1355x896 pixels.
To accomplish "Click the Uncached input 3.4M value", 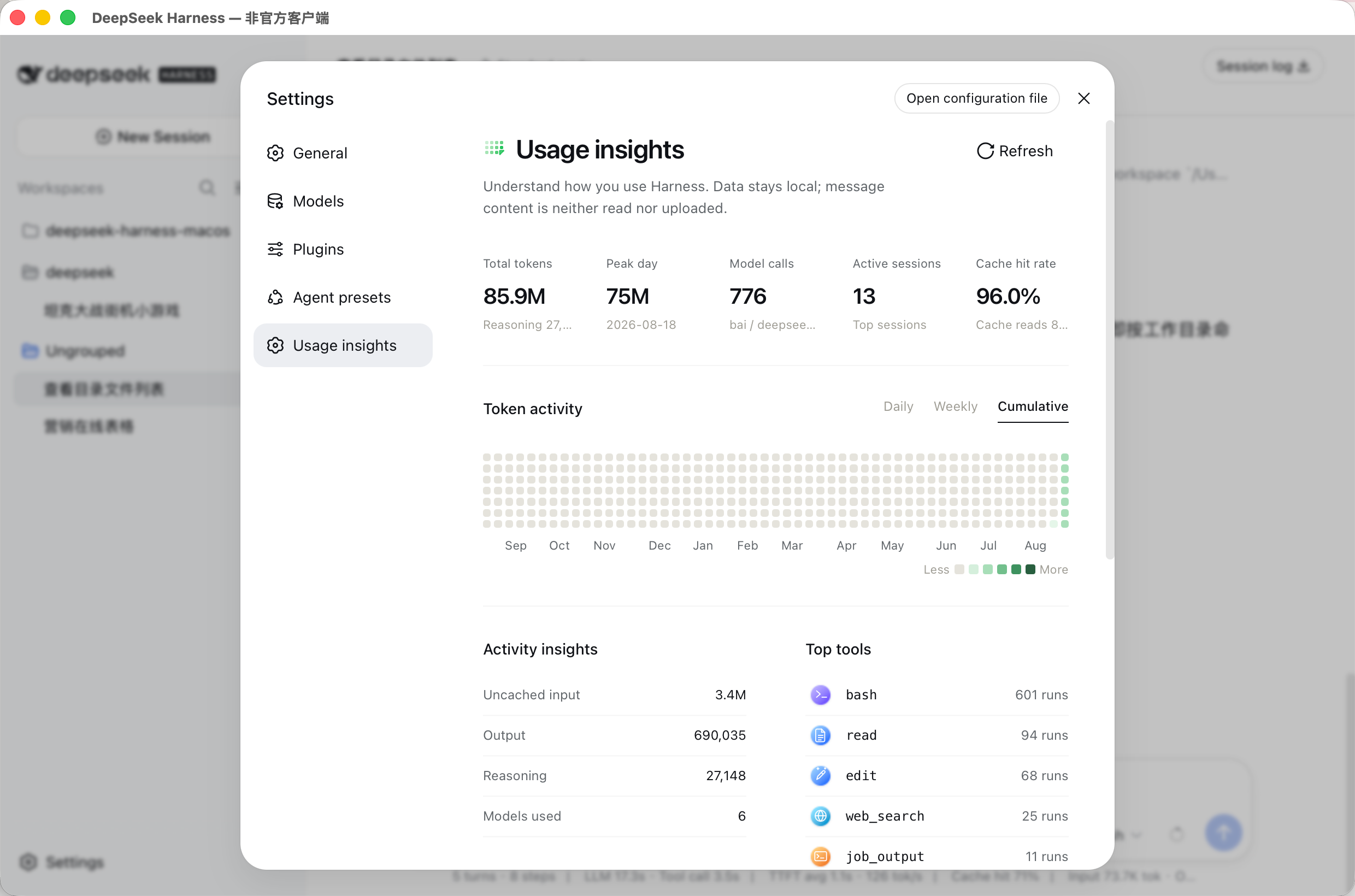I will pos(730,695).
